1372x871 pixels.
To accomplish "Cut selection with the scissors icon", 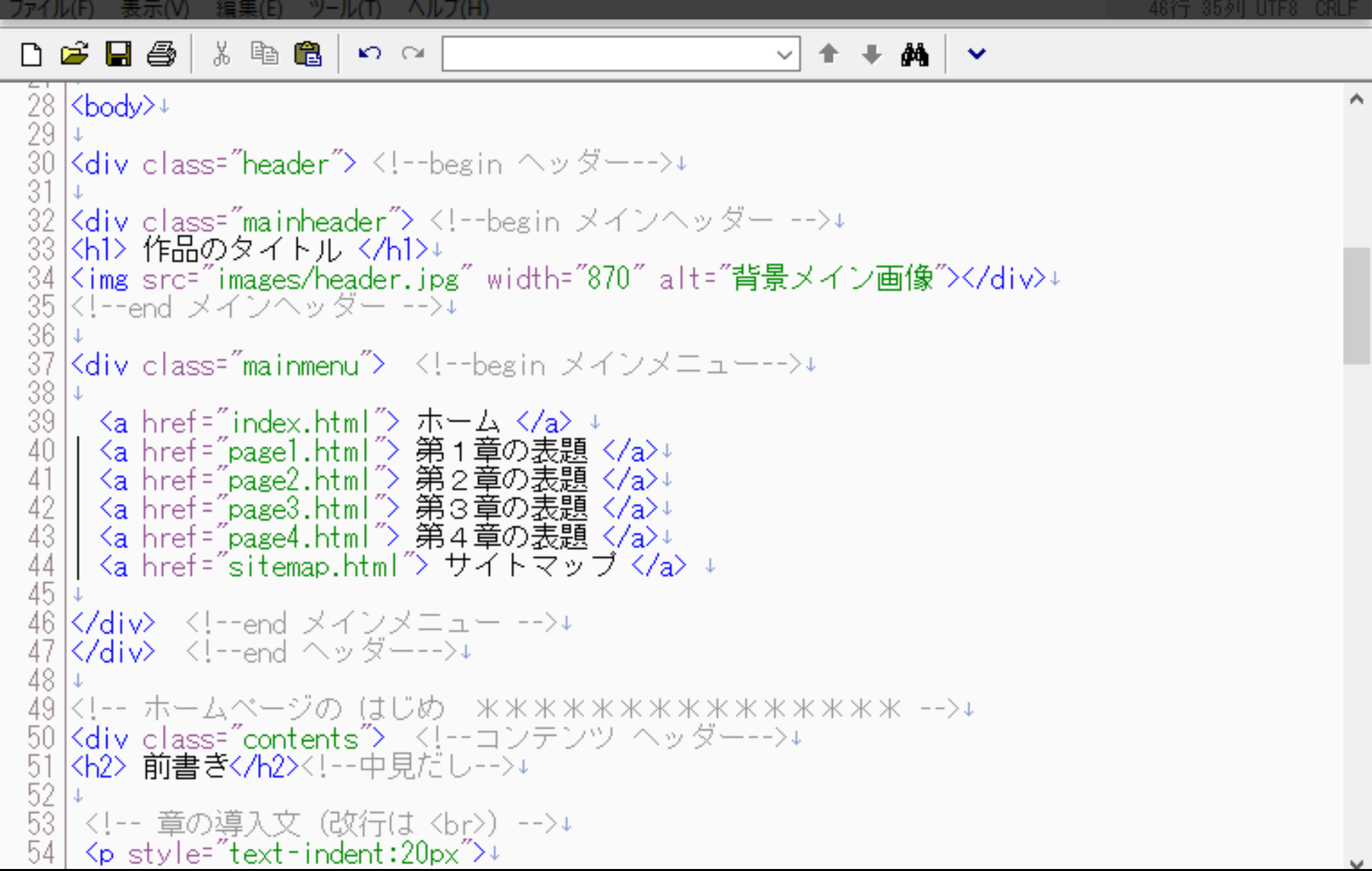I will [221, 54].
